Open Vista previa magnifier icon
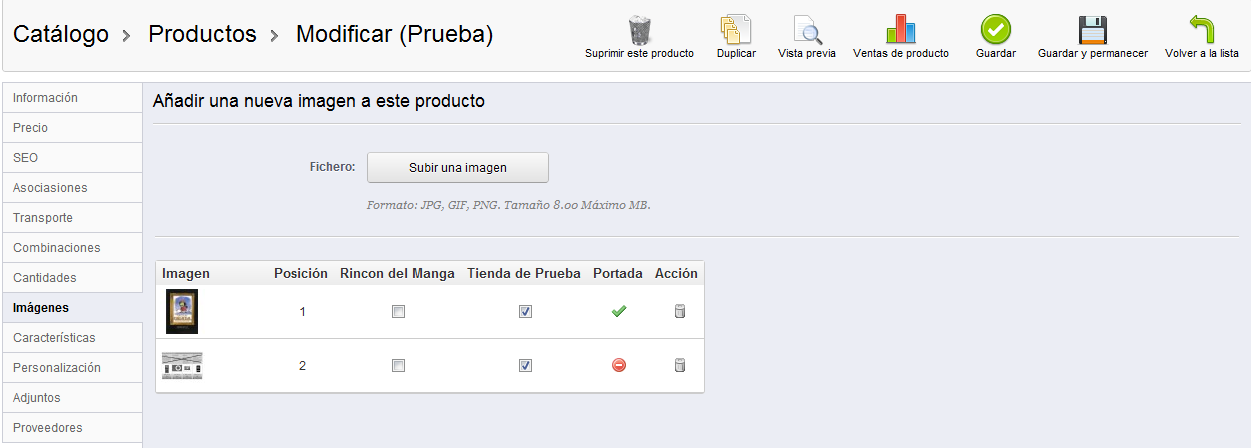Viewport: 1251px width, 448px height. [806, 30]
